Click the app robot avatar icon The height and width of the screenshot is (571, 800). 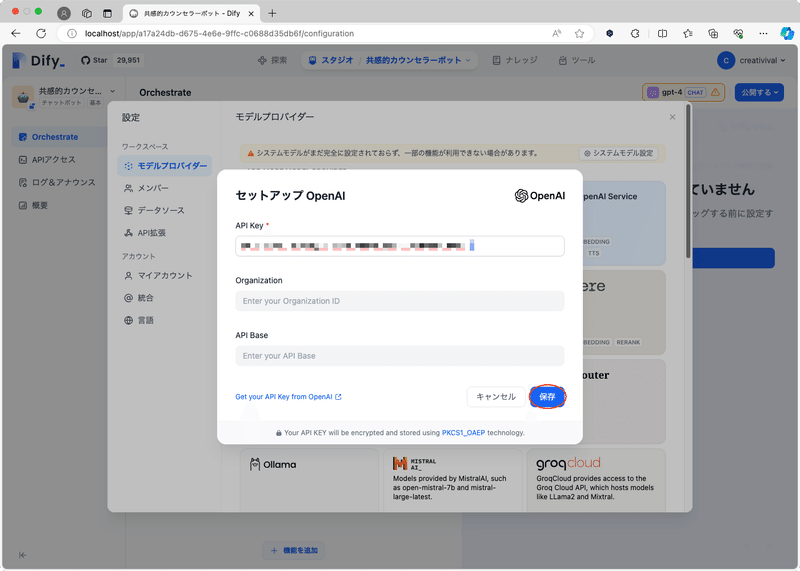23,97
